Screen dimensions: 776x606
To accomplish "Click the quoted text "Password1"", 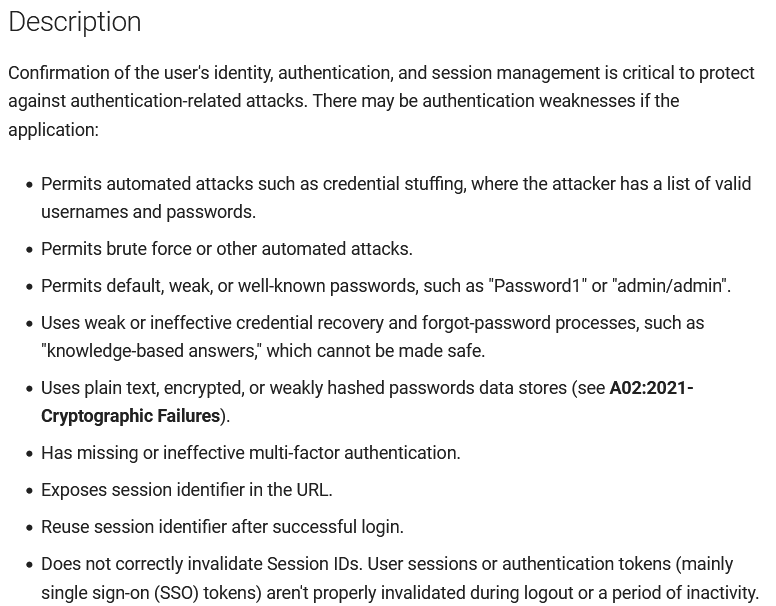I will pyautogui.click(x=536, y=286).
